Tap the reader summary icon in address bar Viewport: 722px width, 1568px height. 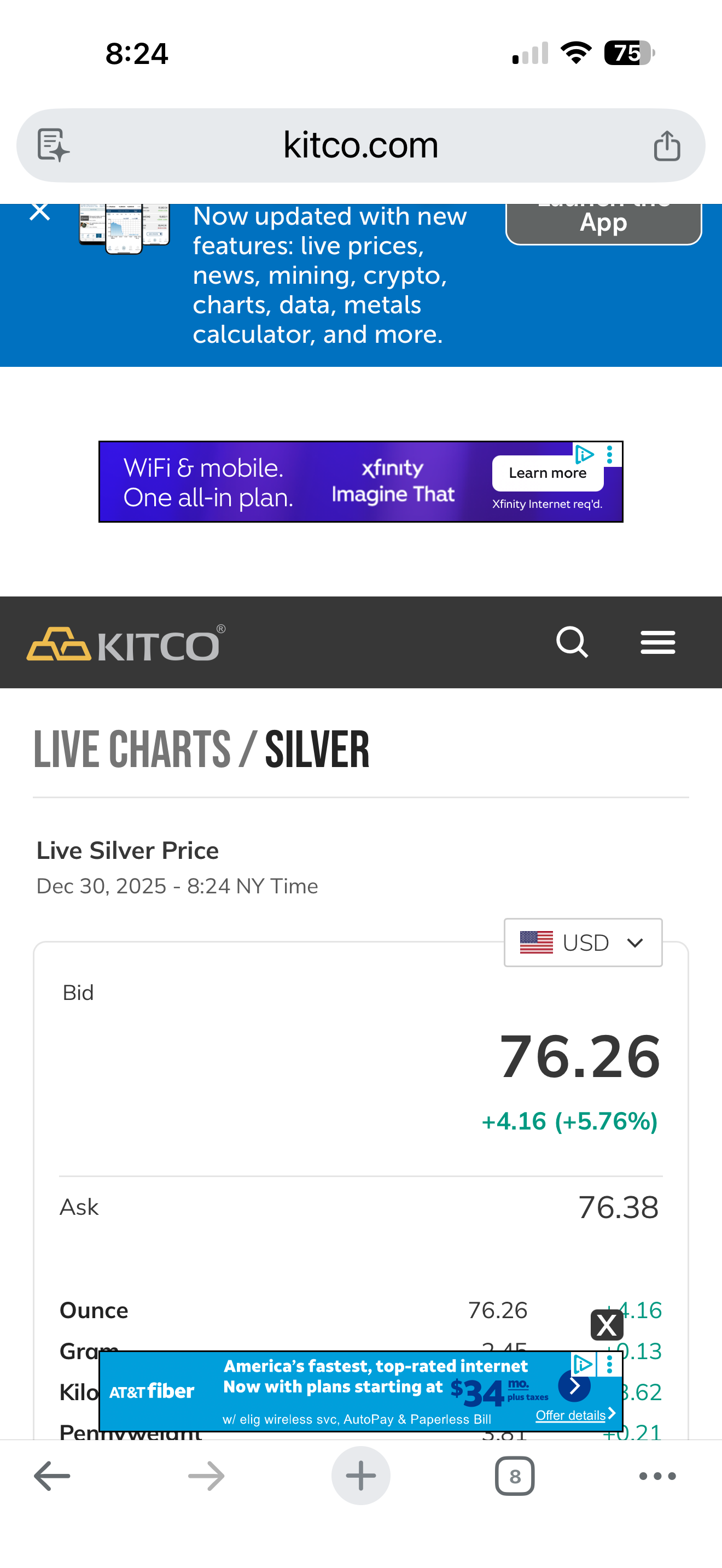pyautogui.click(x=54, y=145)
